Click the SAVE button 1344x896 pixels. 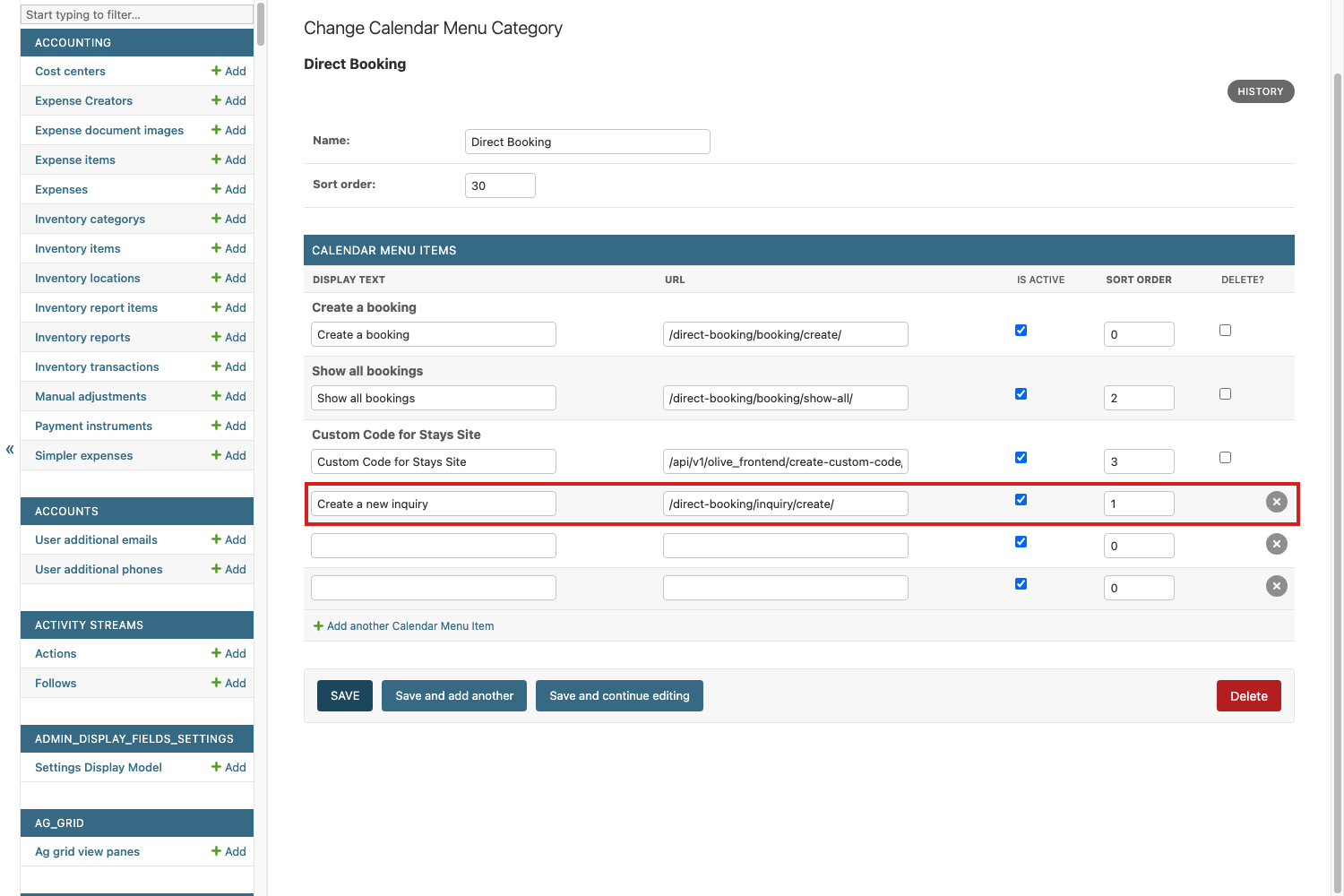pyautogui.click(x=345, y=695)
